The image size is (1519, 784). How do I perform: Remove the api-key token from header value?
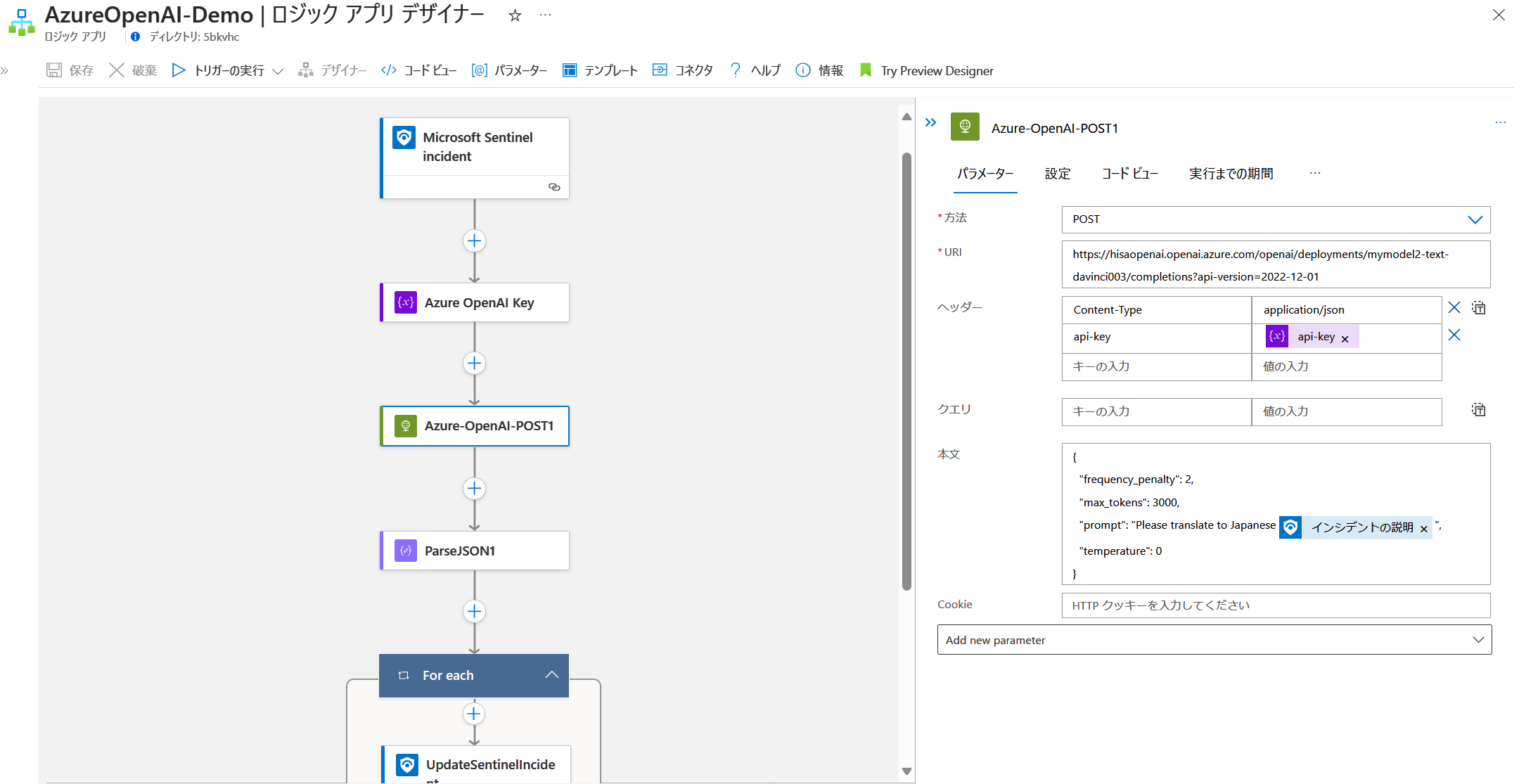1344,337
